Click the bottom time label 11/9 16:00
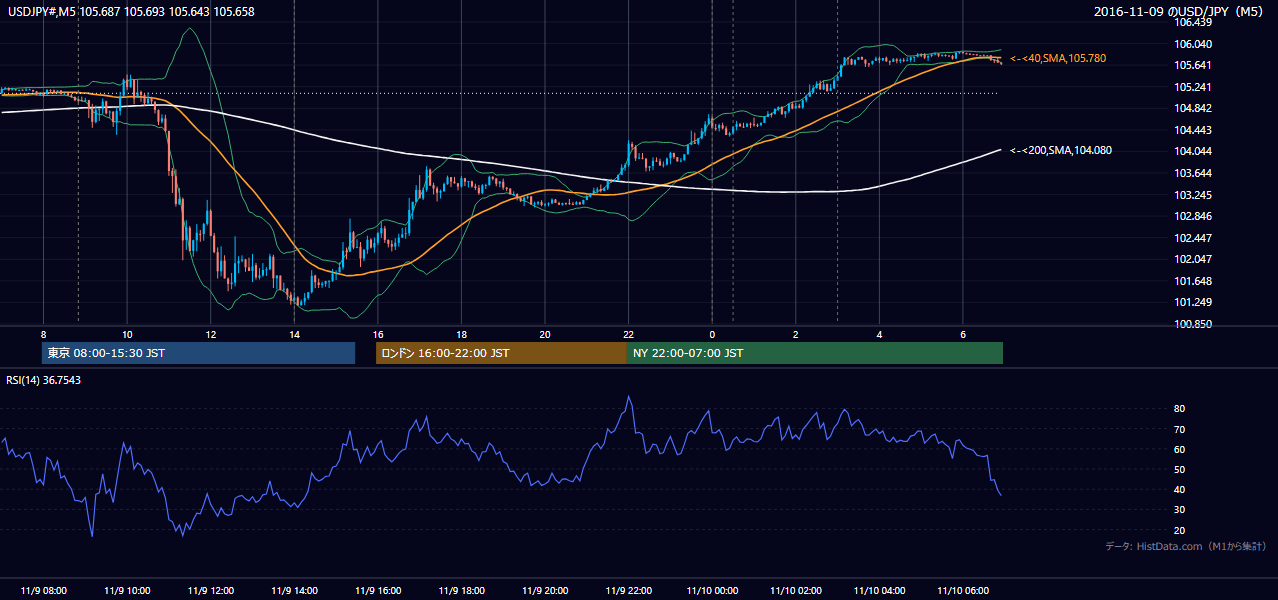The height and width of the screenshot is (600, 1278). (378, 590)
